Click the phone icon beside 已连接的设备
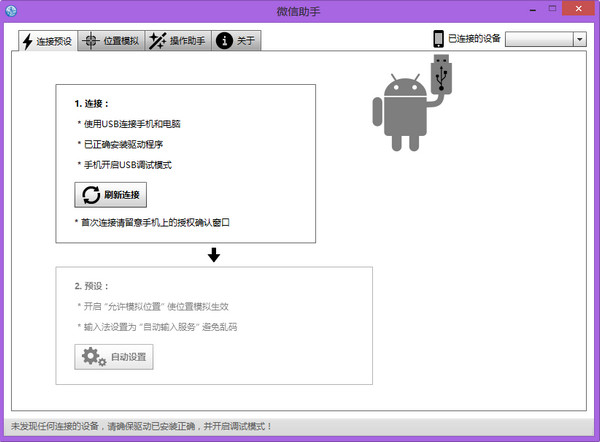The height and width of the screenshot is (442, 600). pos(438,39)
